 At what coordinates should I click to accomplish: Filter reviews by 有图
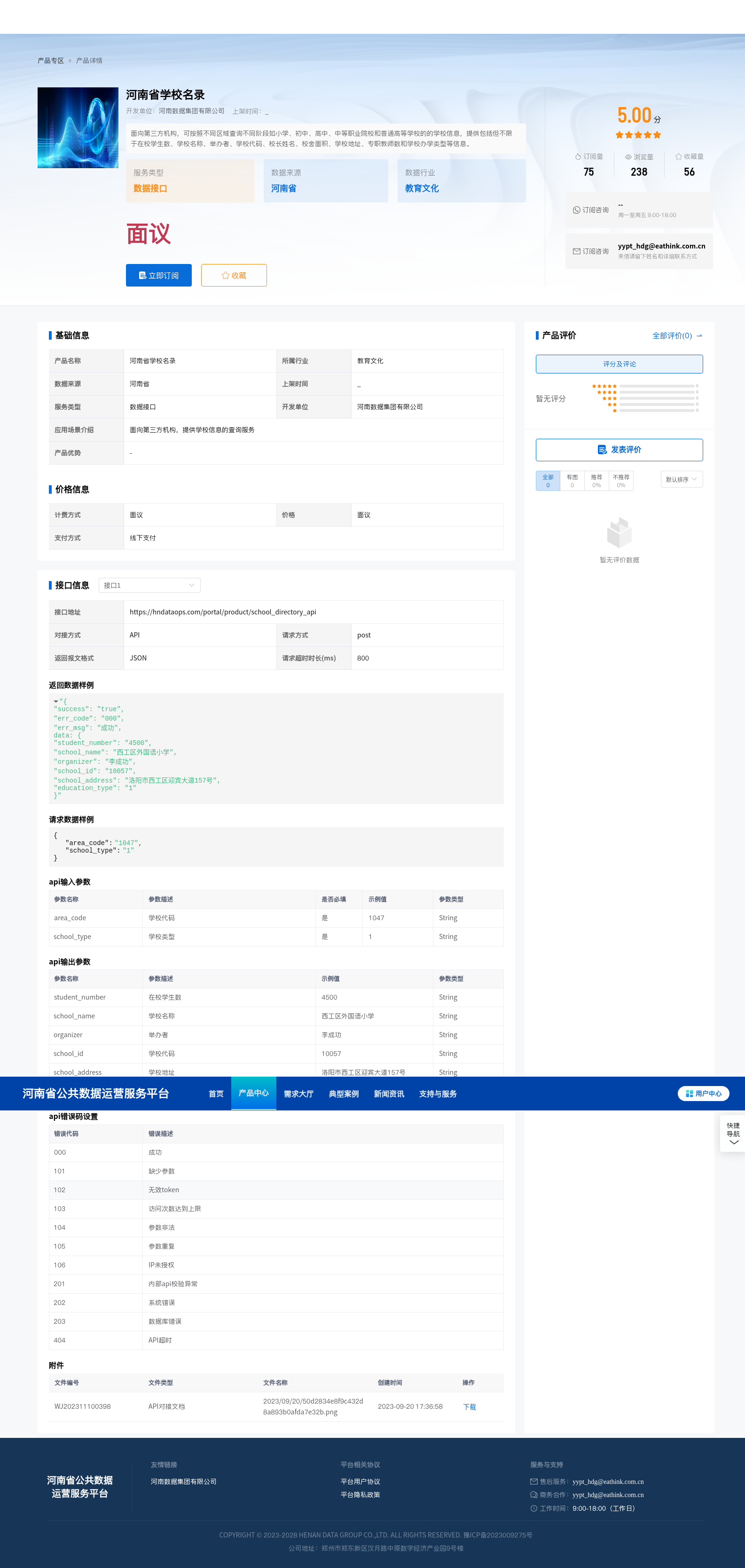[572, 481]
